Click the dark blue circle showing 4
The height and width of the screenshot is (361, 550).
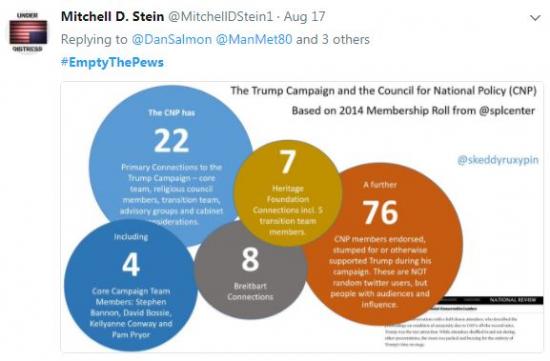point(131,286)
